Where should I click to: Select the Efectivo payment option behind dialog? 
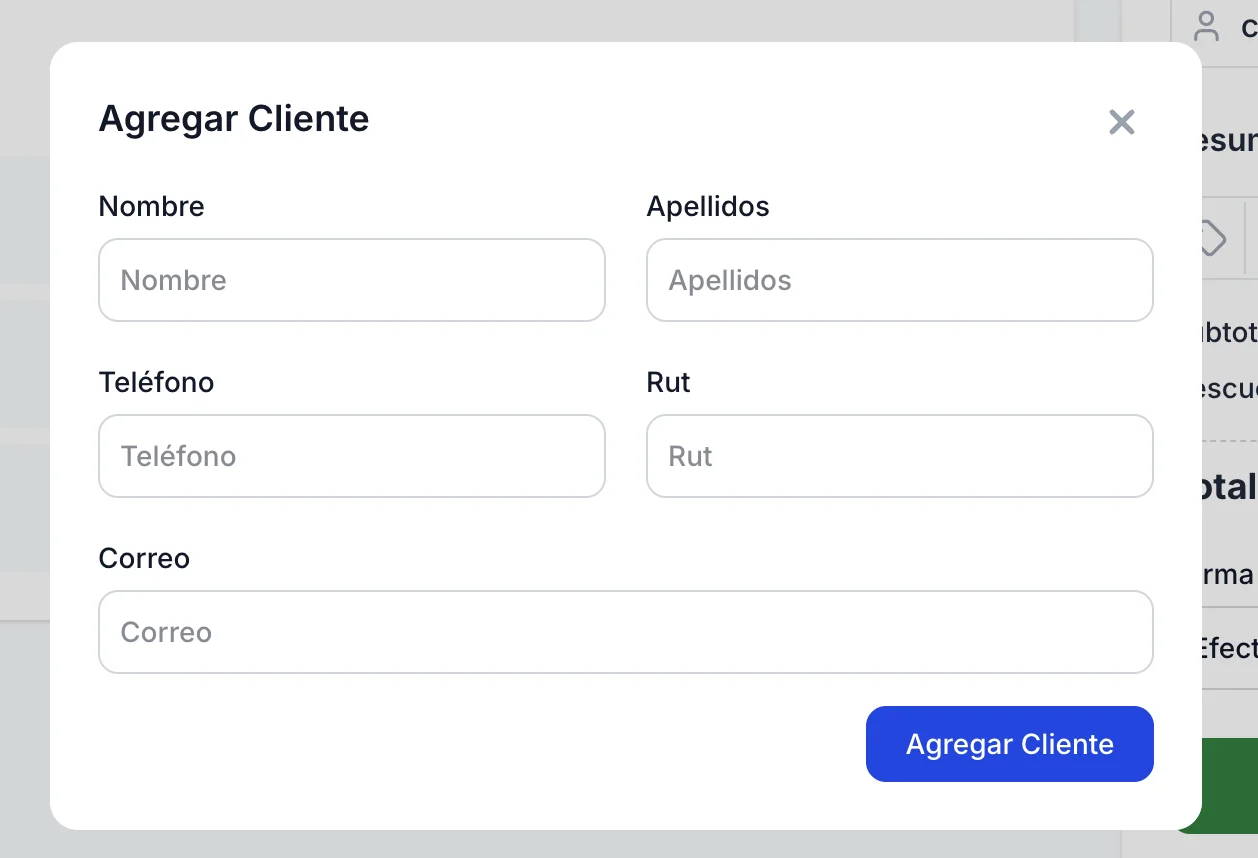point(1228,648)
